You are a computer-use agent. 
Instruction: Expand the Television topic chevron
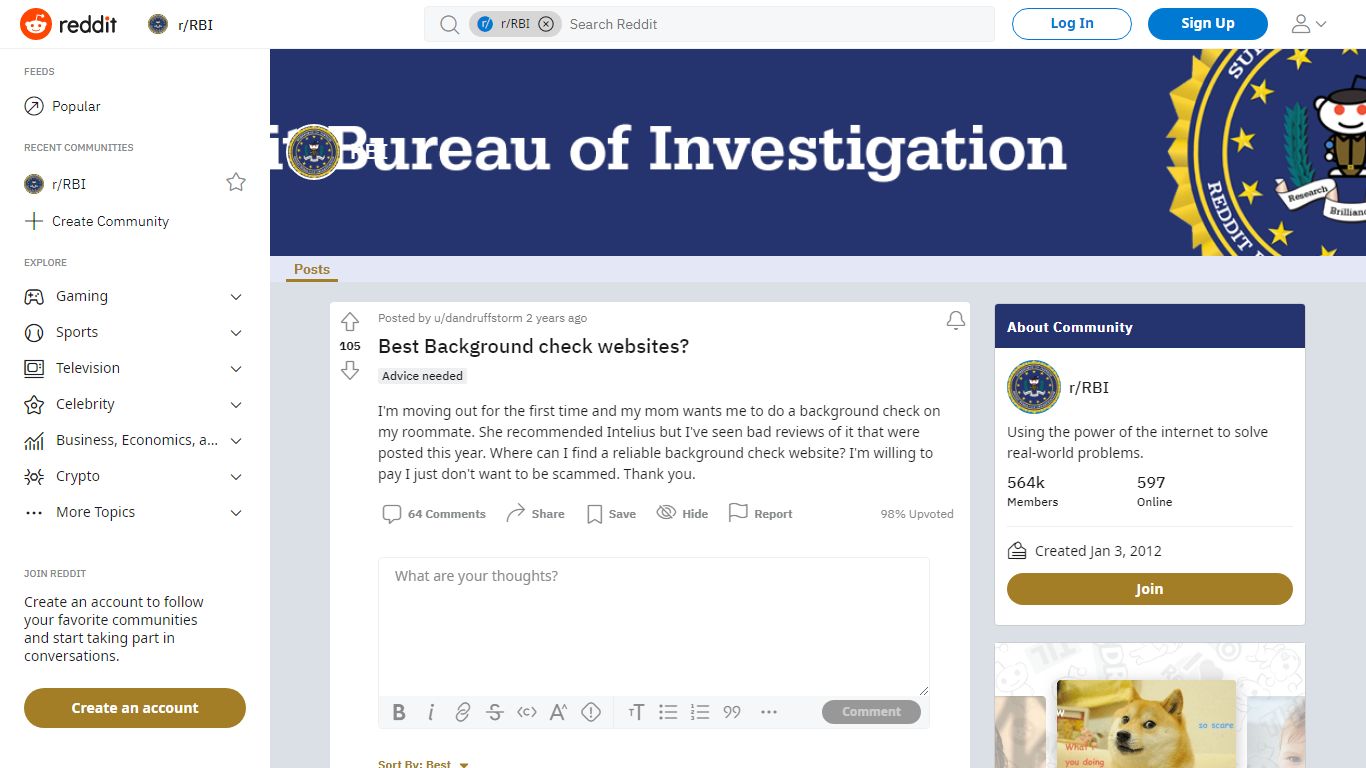pyautogui.click(x=236, y=369)
